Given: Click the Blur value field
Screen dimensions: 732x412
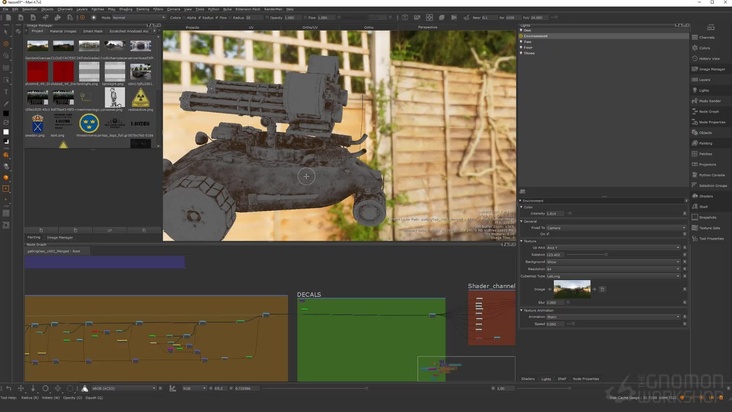Looking at the screenshot, I should point(555,302).
